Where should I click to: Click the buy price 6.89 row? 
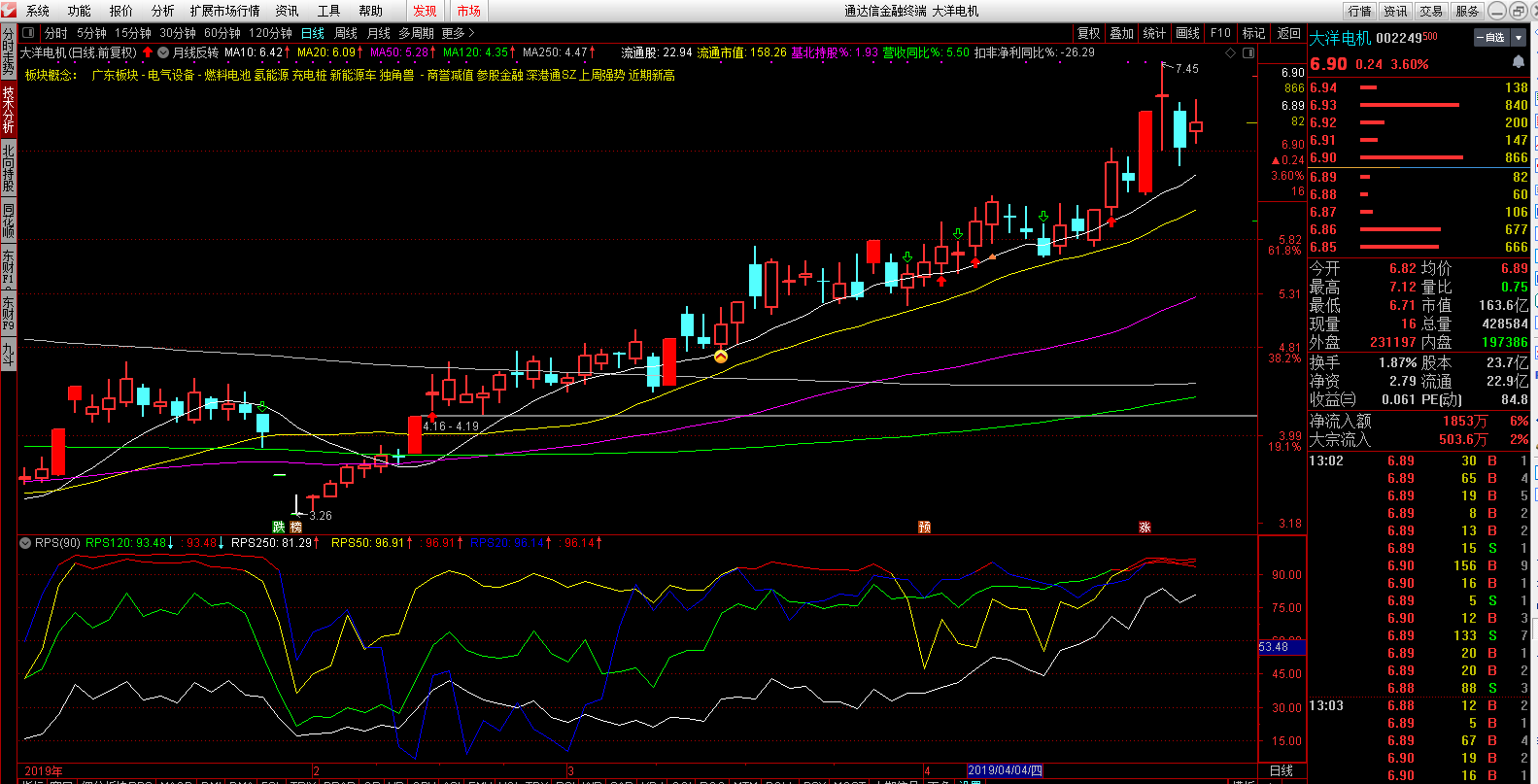(1418, 177)
